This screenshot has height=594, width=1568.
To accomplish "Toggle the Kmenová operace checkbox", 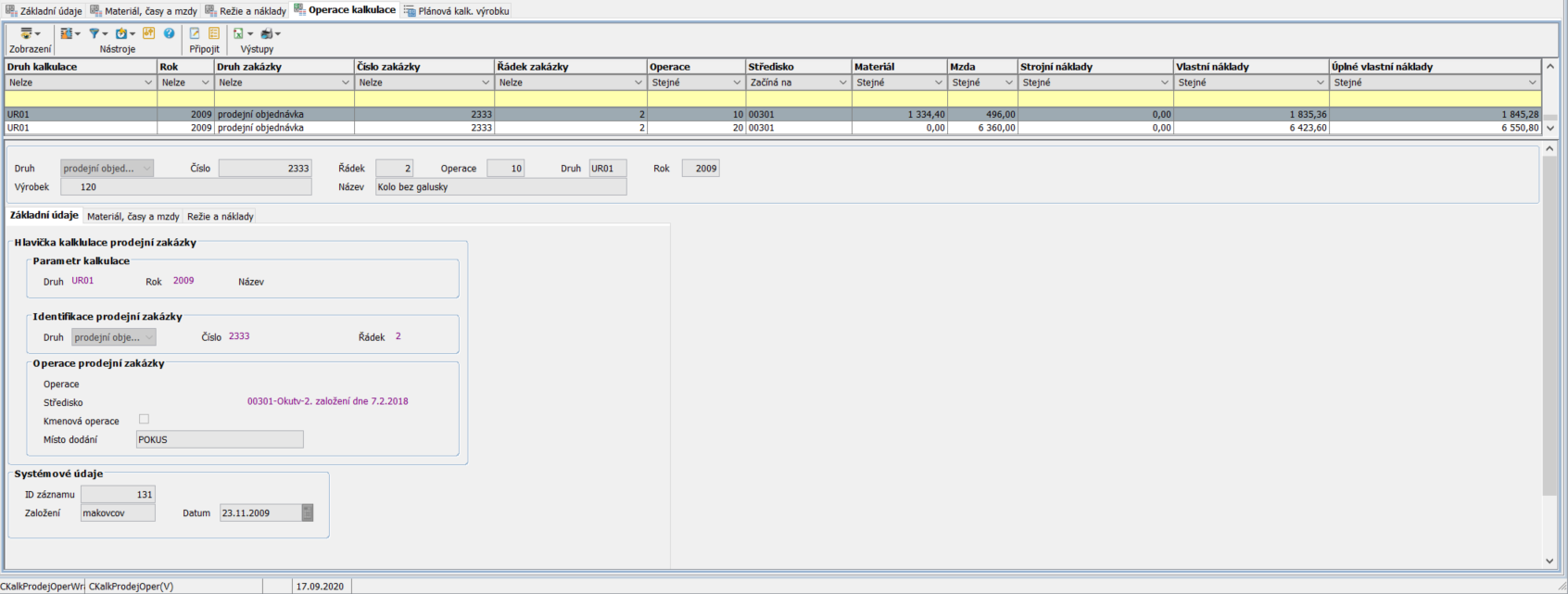I will [144, 420].
